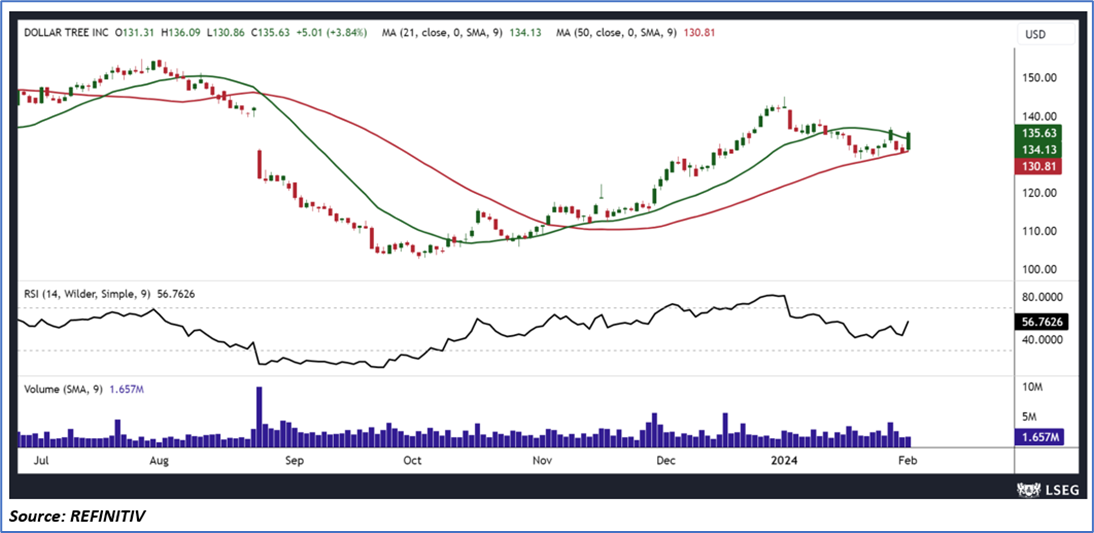This screenshot has width=1094, height=533.
Task: Click the 150.00 price axis label
Action: [x=1042, y=79]
